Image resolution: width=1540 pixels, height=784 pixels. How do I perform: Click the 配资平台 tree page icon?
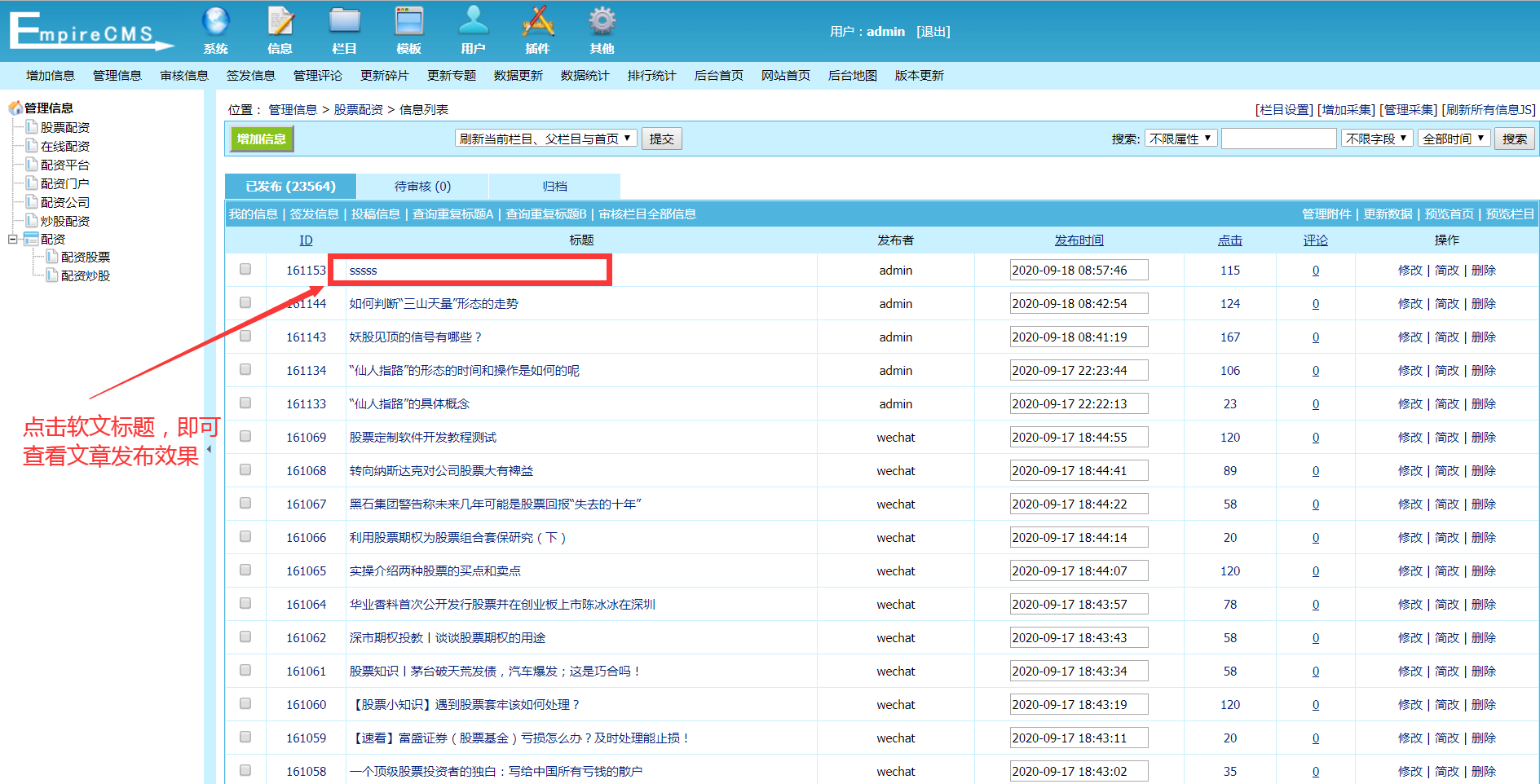tap(32, 165)
